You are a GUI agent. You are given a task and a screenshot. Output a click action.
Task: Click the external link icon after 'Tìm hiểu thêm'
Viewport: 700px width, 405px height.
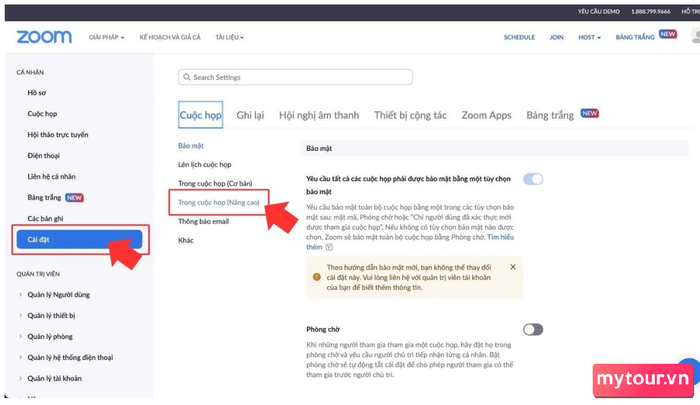[x=329, y=247]
